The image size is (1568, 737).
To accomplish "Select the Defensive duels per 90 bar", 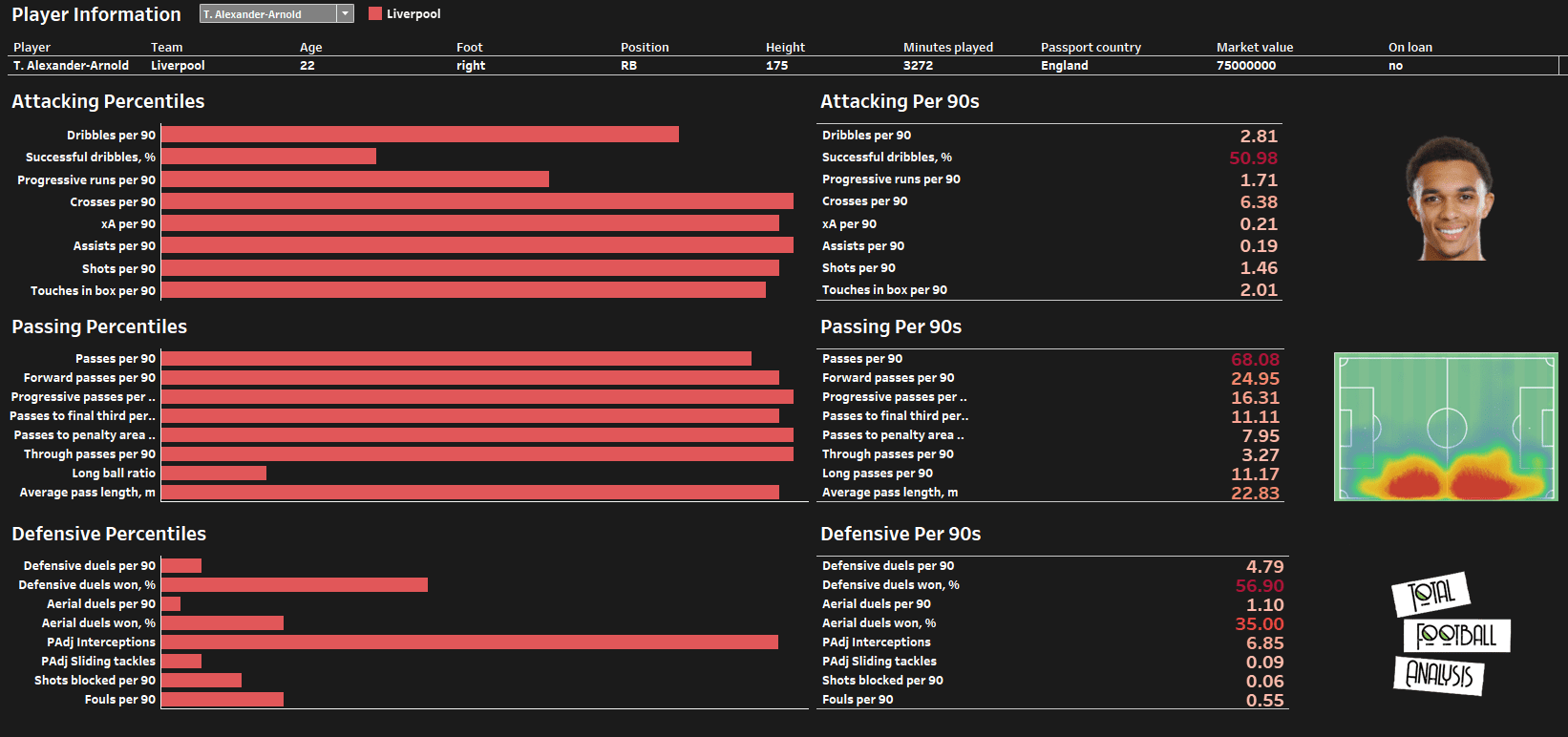I will pyautogui.click(x=181, y=566).
